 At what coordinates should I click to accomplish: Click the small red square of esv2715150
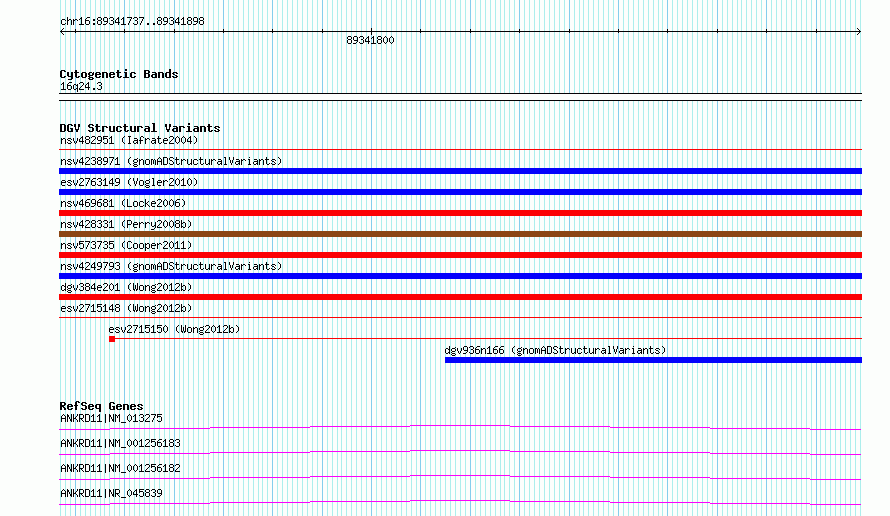(112, 339)
